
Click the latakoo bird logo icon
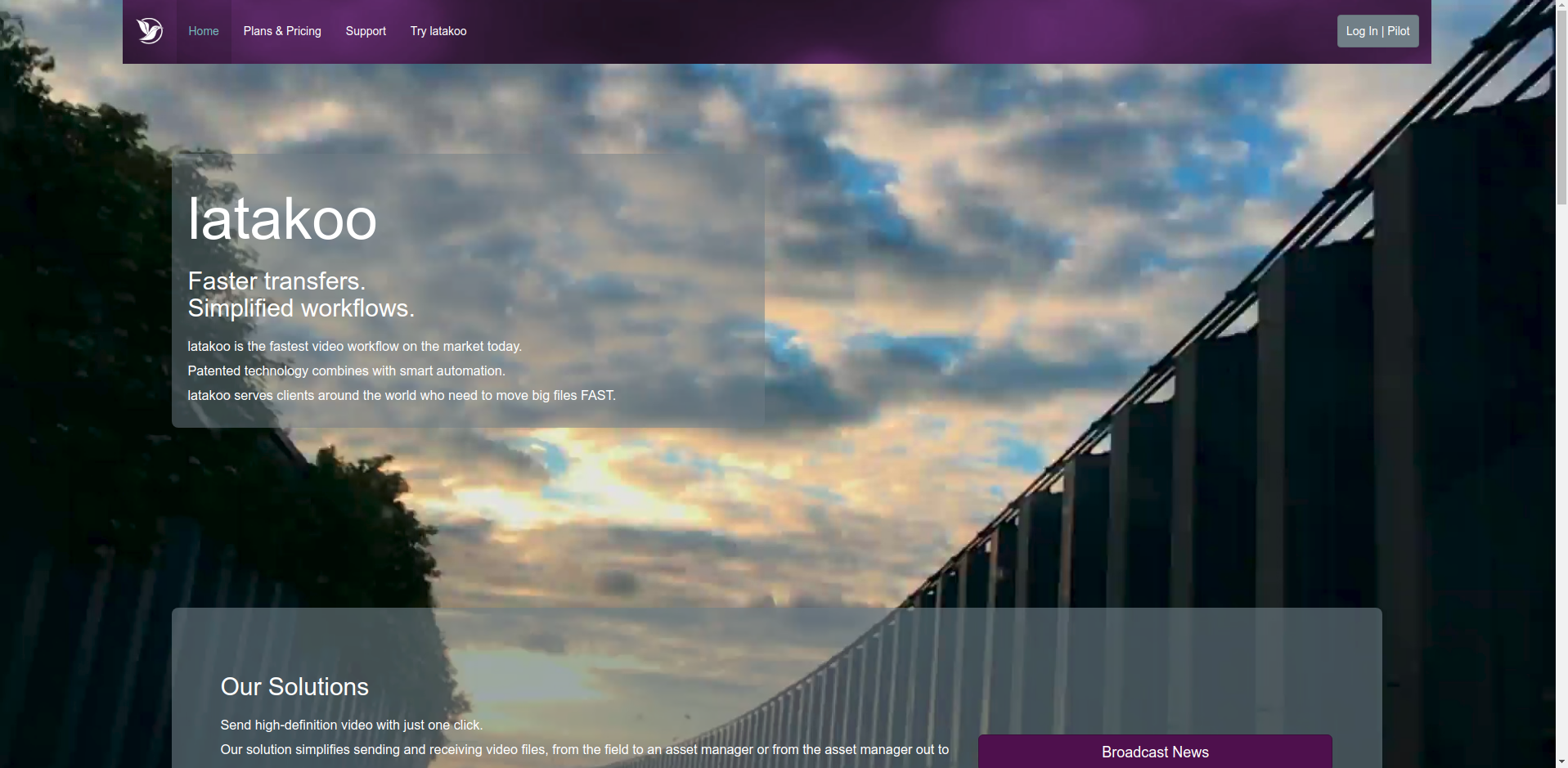point(150,31)
